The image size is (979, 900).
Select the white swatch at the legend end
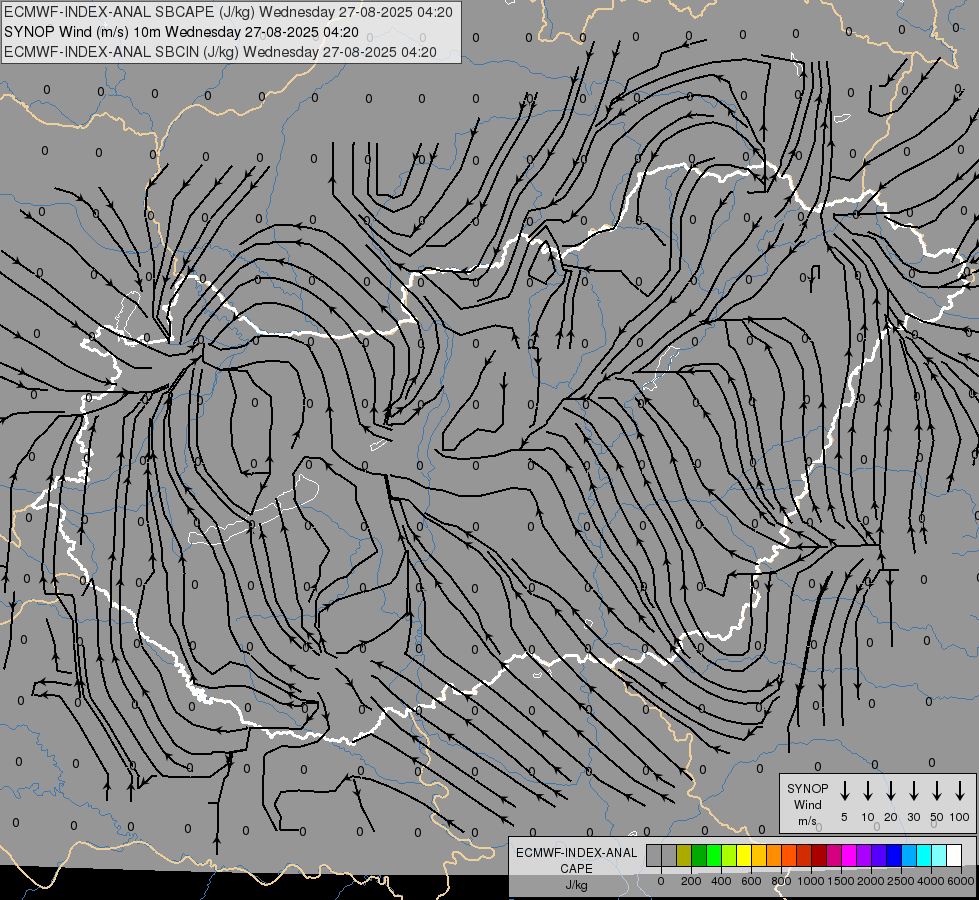tap(955, 855)
